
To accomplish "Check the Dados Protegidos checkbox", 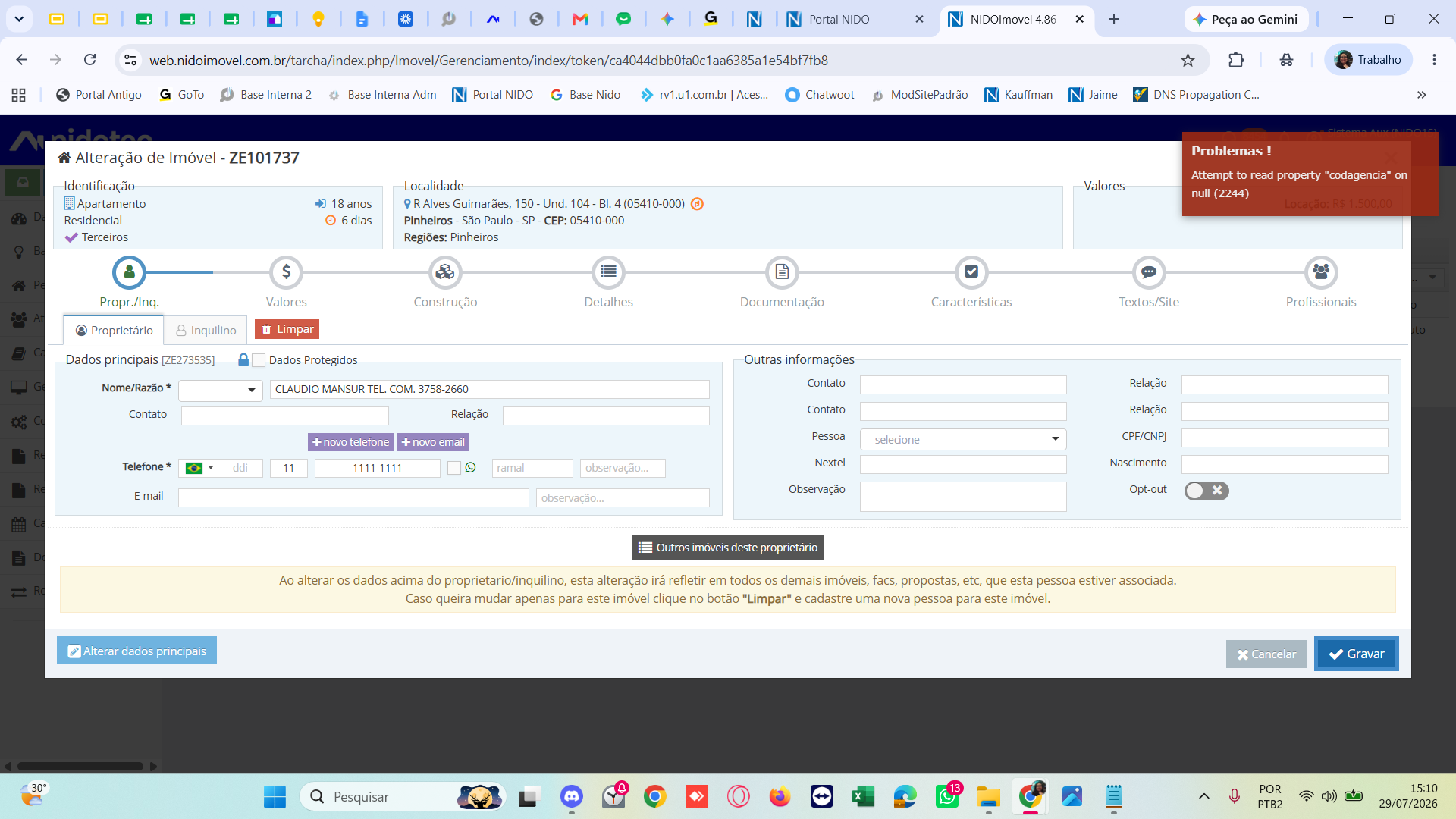I will click(x=259, y=360).
